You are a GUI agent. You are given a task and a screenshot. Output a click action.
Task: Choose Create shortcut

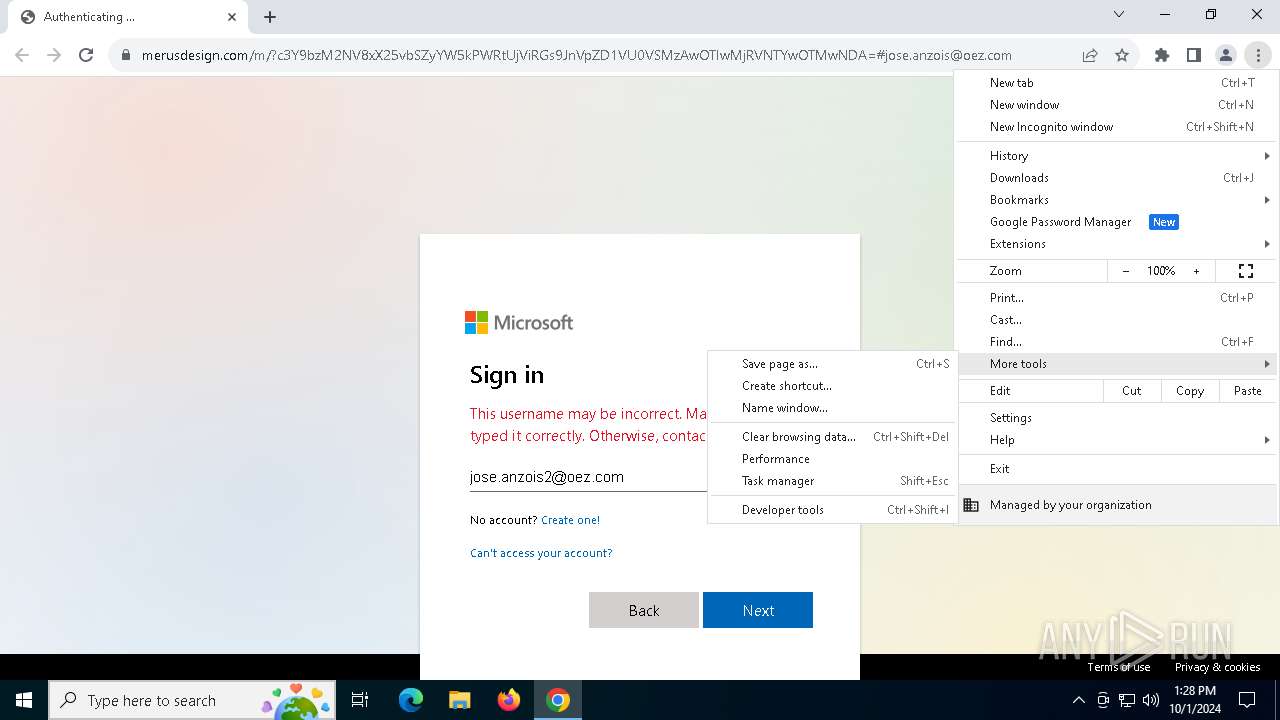(832, 386)
